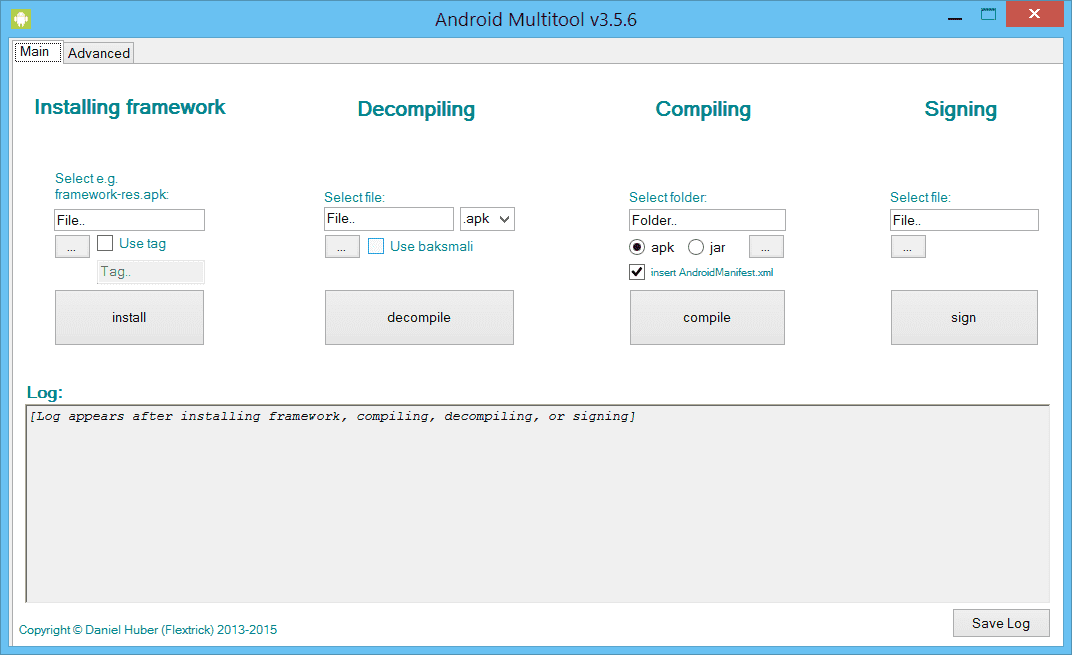Toggle the Use baksmali checkbox
1072x655 pixels.
pyautogui.click(x=376, y=246)
